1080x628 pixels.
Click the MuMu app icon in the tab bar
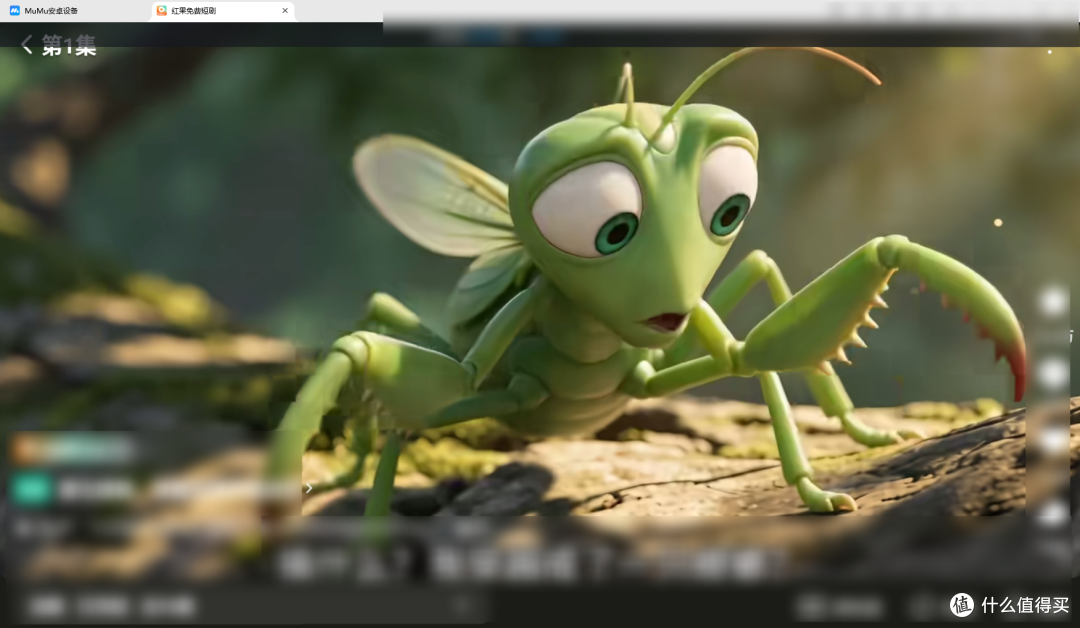click(14, 11)
